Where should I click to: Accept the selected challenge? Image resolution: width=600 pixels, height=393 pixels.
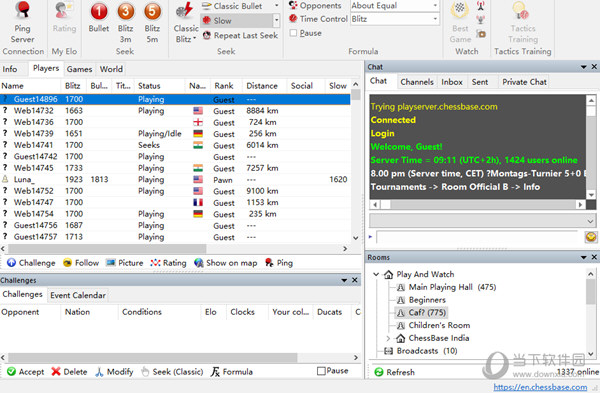tap(26, 372)
